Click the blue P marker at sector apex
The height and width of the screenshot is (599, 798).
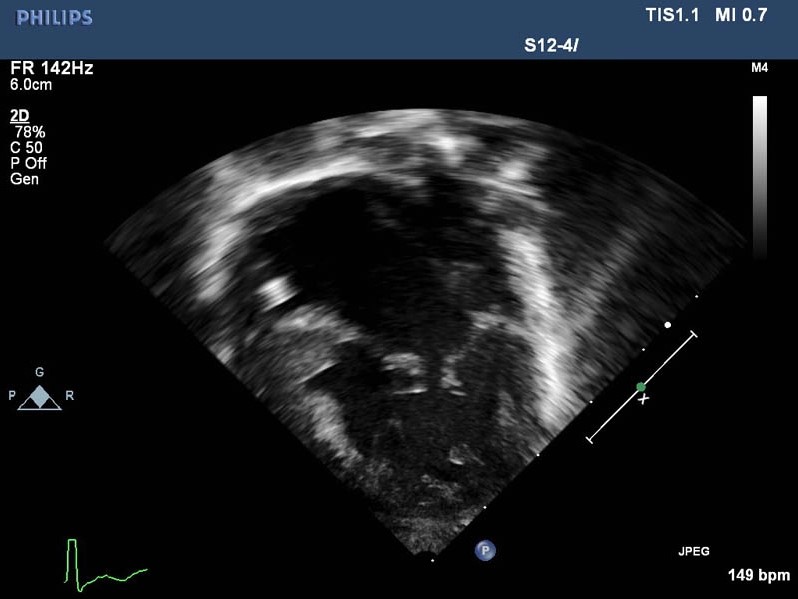486,550
